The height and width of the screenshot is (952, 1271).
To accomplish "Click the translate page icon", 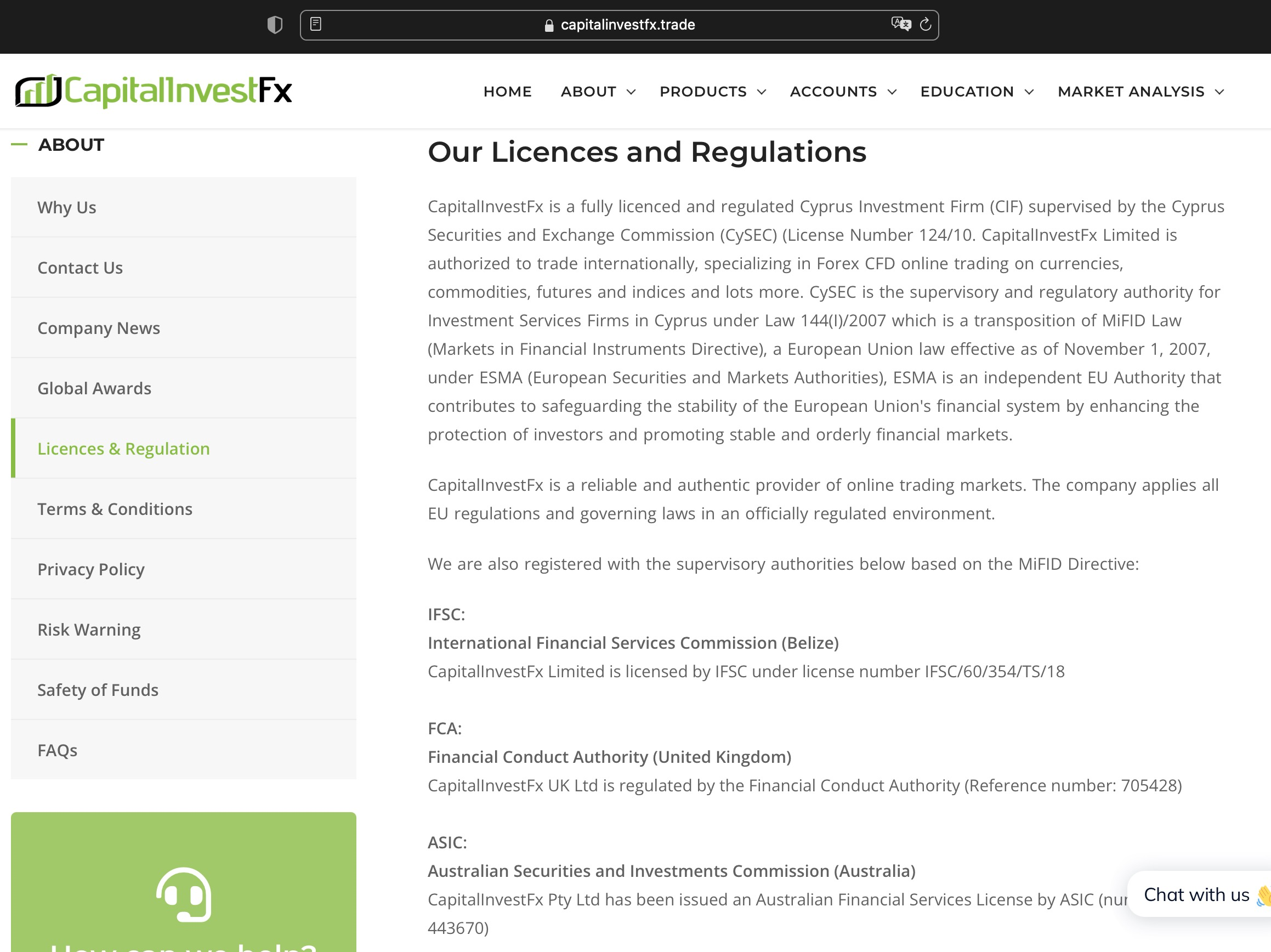I will 900,24.
